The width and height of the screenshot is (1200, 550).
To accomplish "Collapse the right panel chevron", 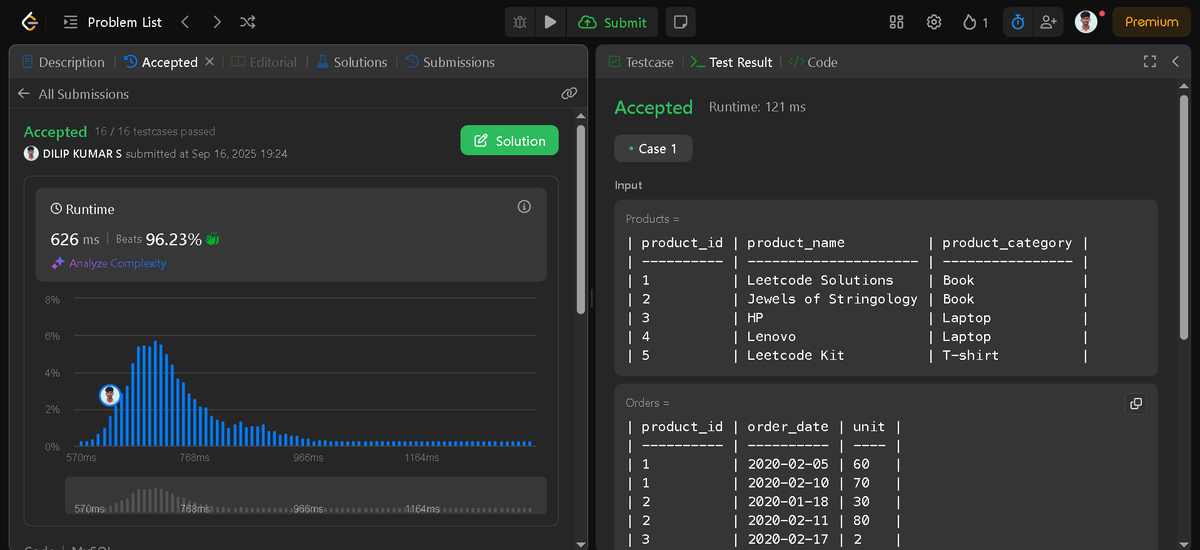I will click(x=1176, y=62).
